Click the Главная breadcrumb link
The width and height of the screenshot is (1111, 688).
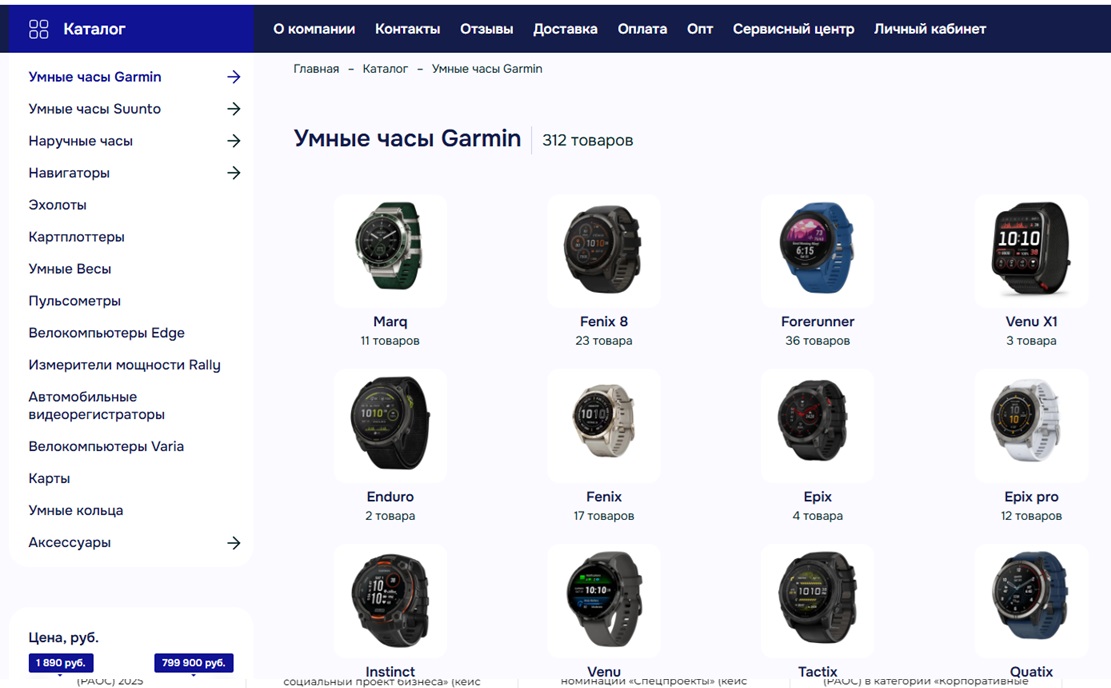[x=316, y=69]
